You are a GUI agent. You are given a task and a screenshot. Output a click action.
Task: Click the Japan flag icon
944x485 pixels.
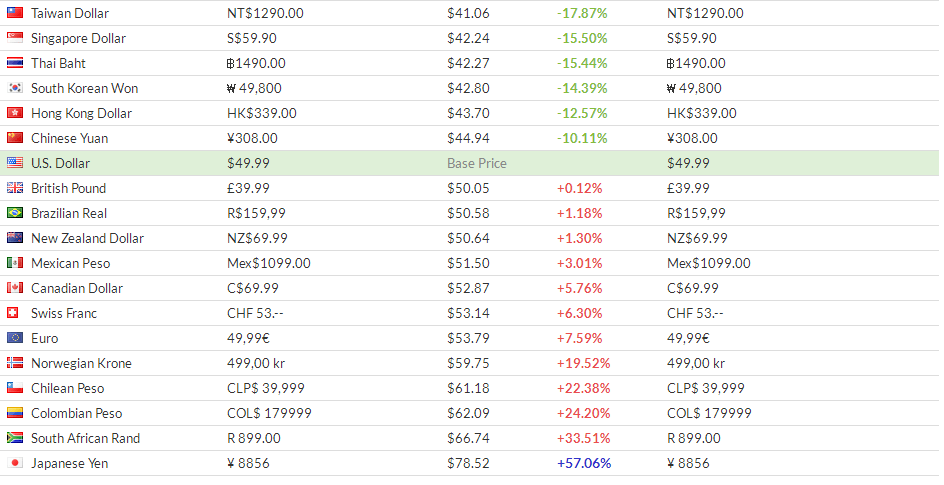pyautogui.click(x=15, y=463)
